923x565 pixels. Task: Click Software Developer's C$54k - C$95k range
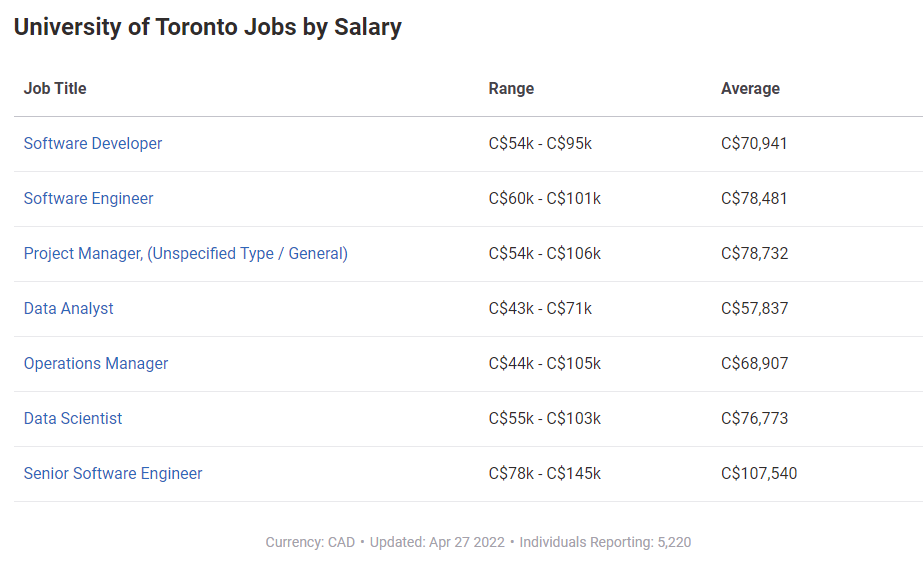click(540, 143)
